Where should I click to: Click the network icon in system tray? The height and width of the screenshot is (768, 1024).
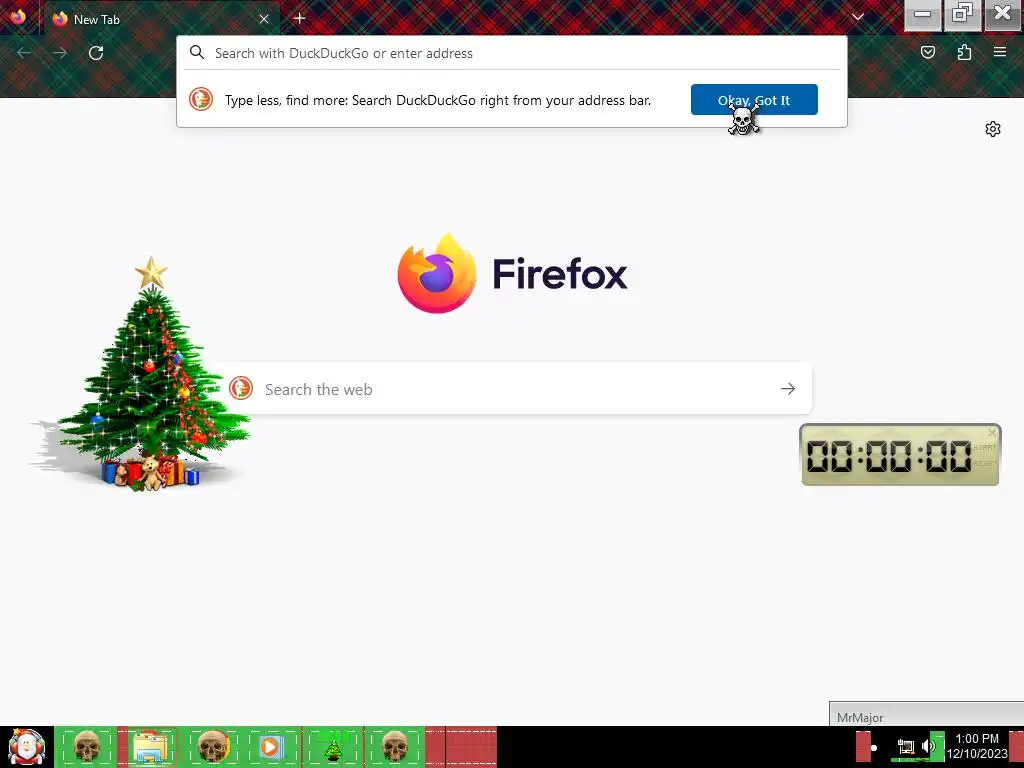pyautogui.click(x=906, y=746)
